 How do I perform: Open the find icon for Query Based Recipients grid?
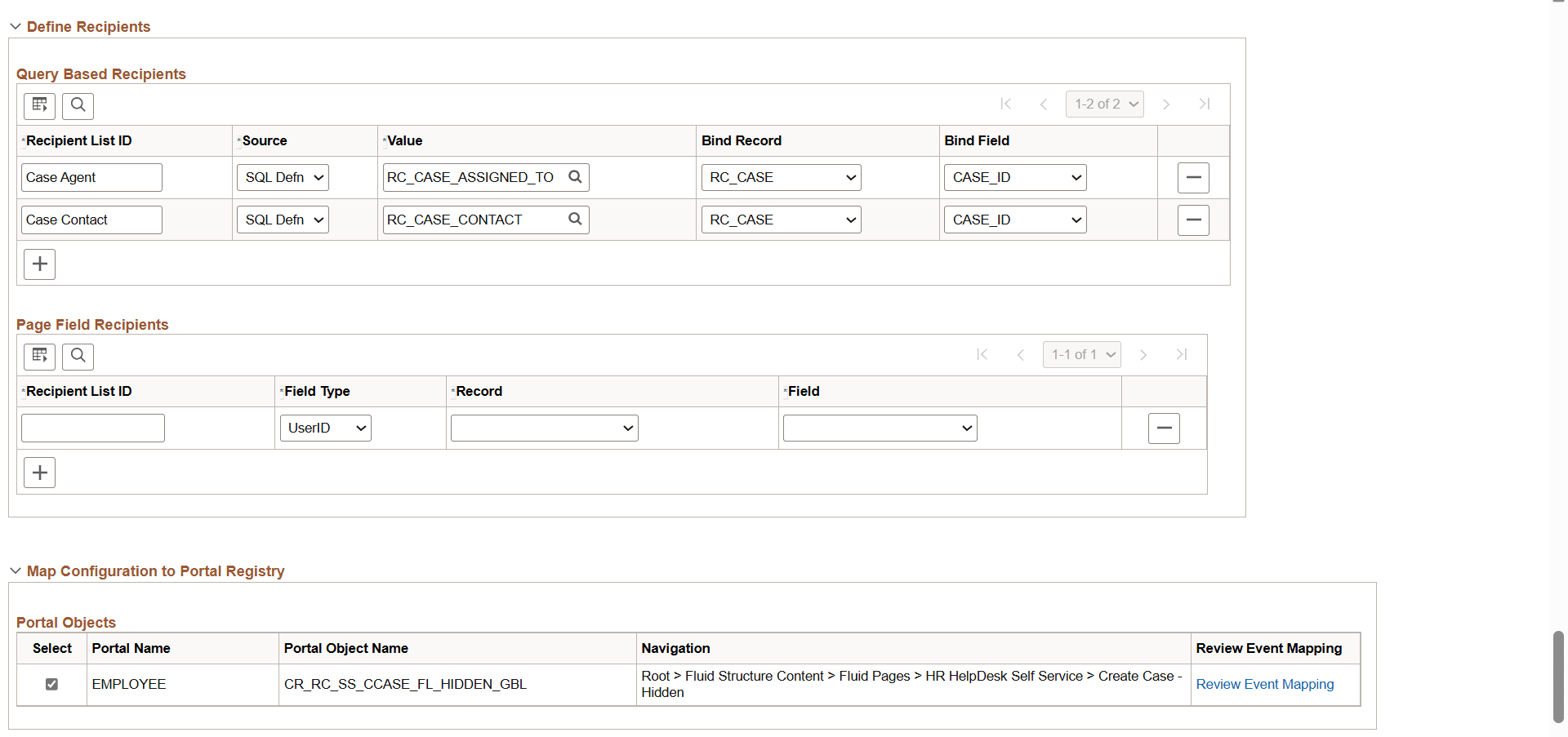78,106
